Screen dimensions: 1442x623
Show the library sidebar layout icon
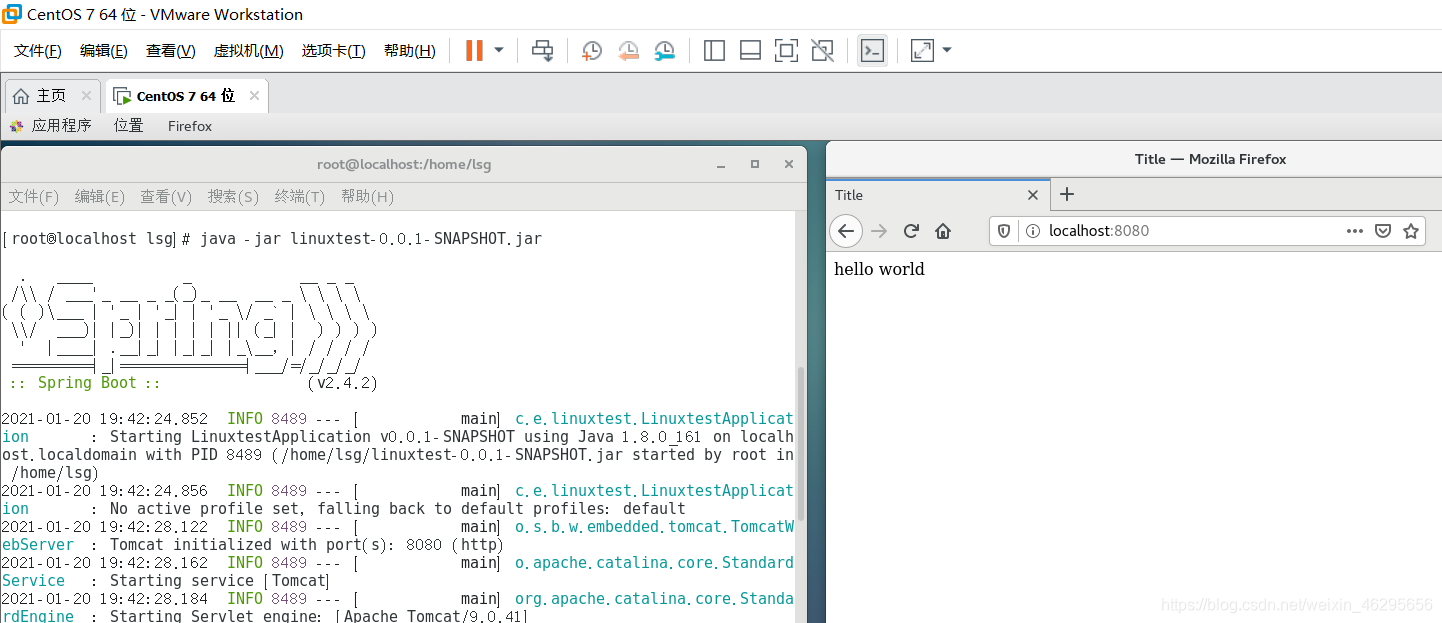714,50
